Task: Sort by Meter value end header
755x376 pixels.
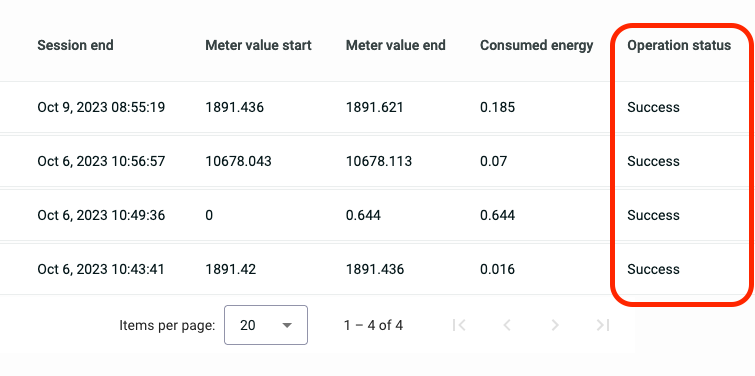Action: [396, 45]
